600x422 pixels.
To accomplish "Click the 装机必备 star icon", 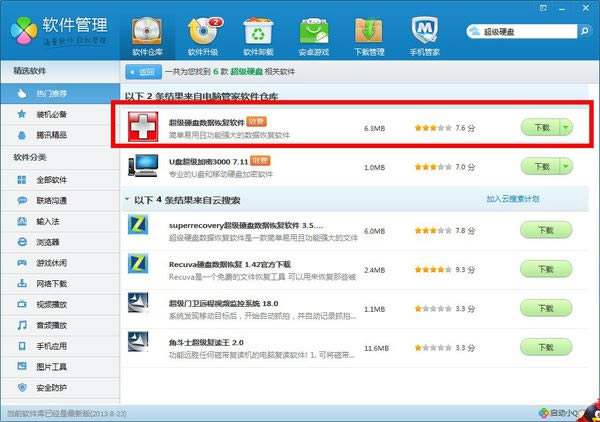I will click(22, 114).
